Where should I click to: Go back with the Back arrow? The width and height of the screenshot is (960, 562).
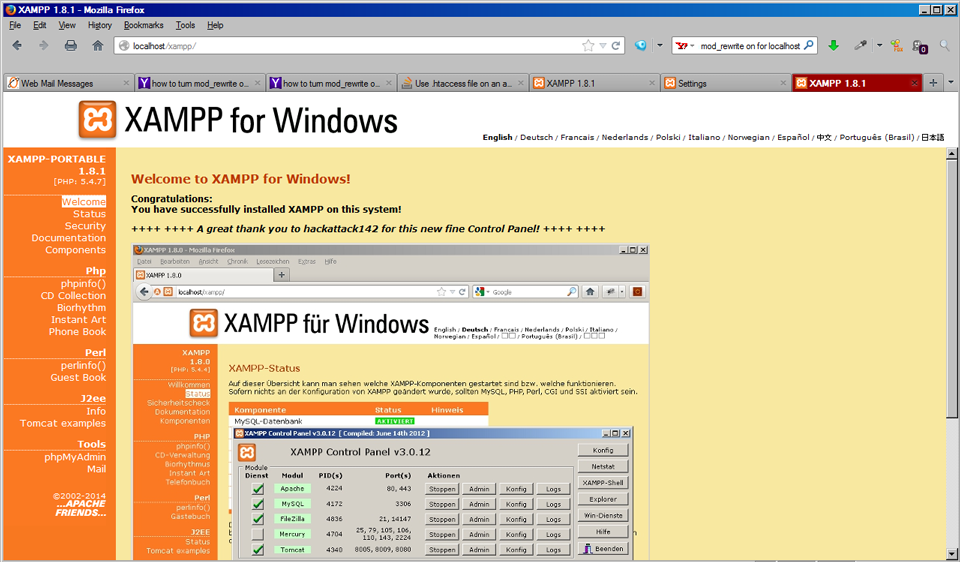point(17,45)
